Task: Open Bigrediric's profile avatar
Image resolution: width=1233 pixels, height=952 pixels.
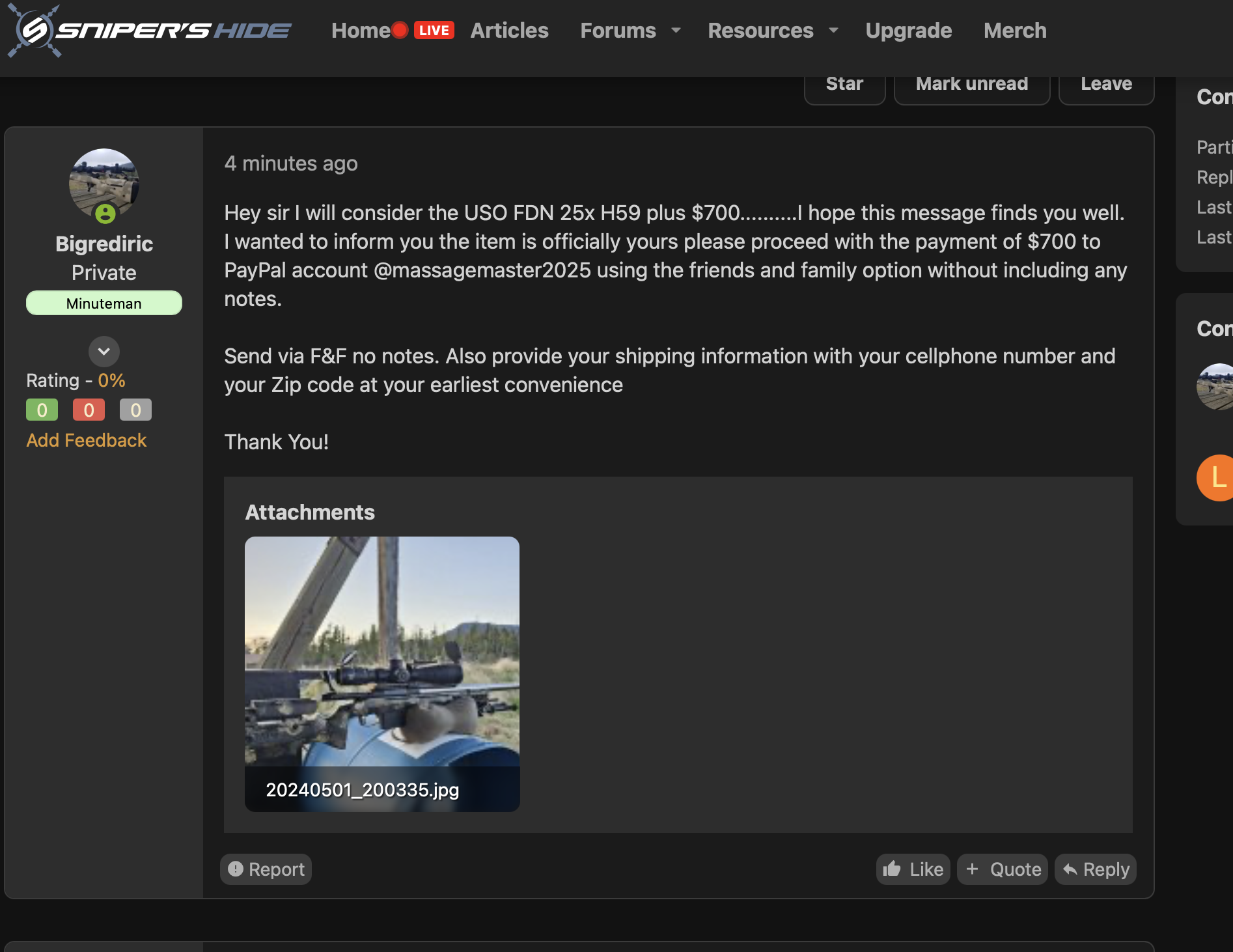Action: coord(104,184)
